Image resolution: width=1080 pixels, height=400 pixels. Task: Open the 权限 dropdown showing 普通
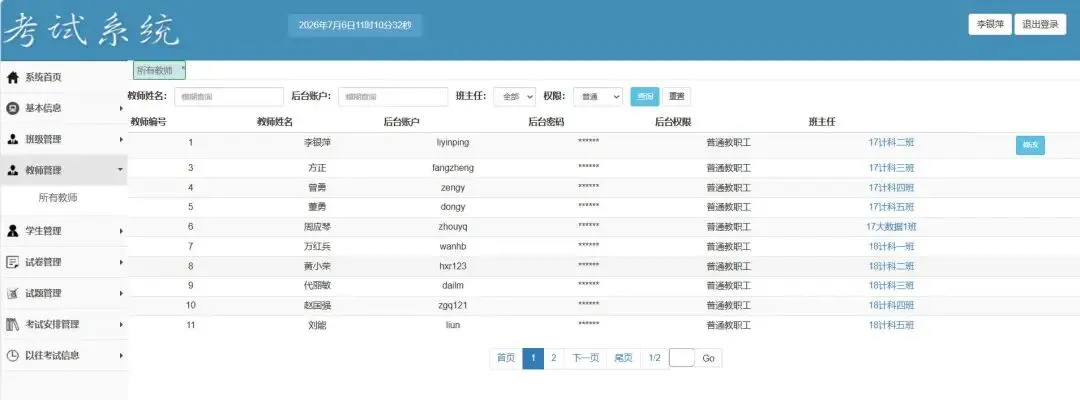[597, 97]
